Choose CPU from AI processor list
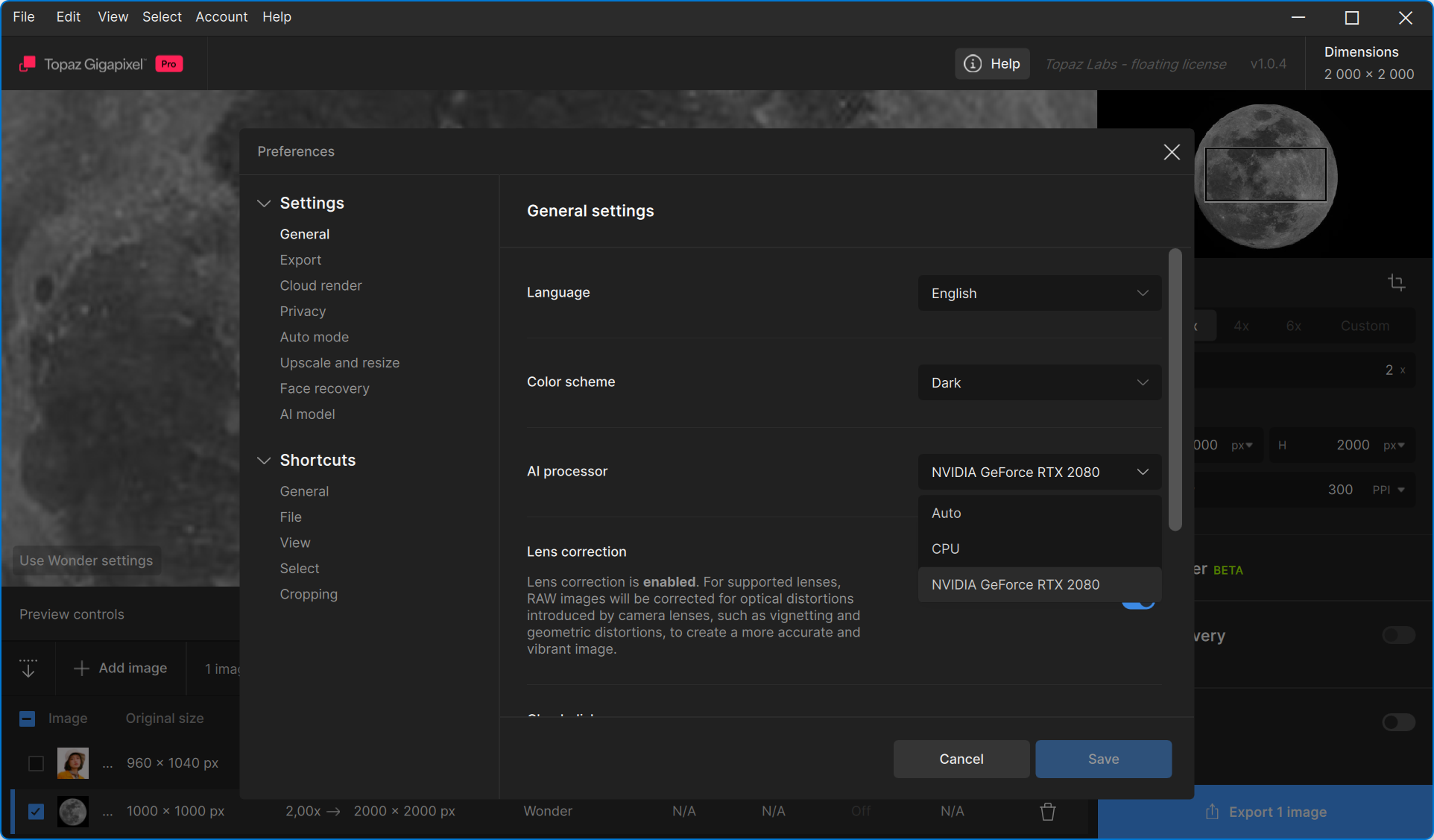The height and width of the screenshot is (840, 1434). point(946,549)
